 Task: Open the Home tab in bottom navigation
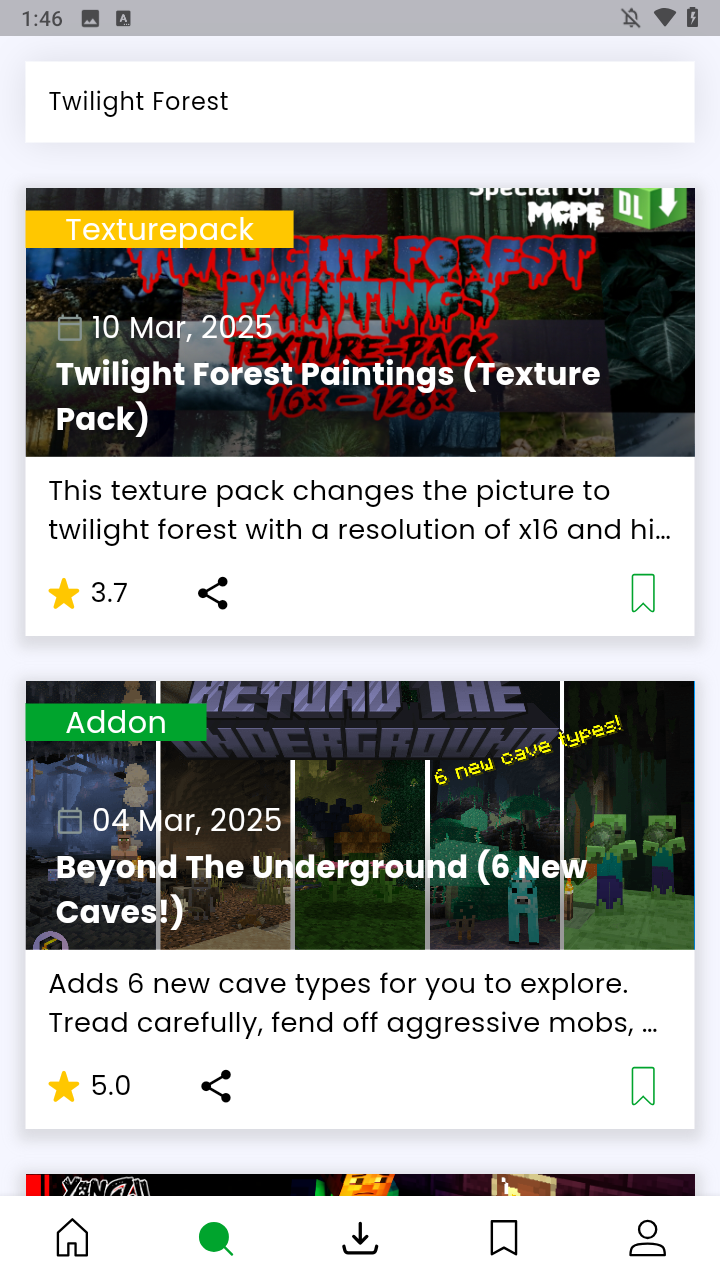72,1238
